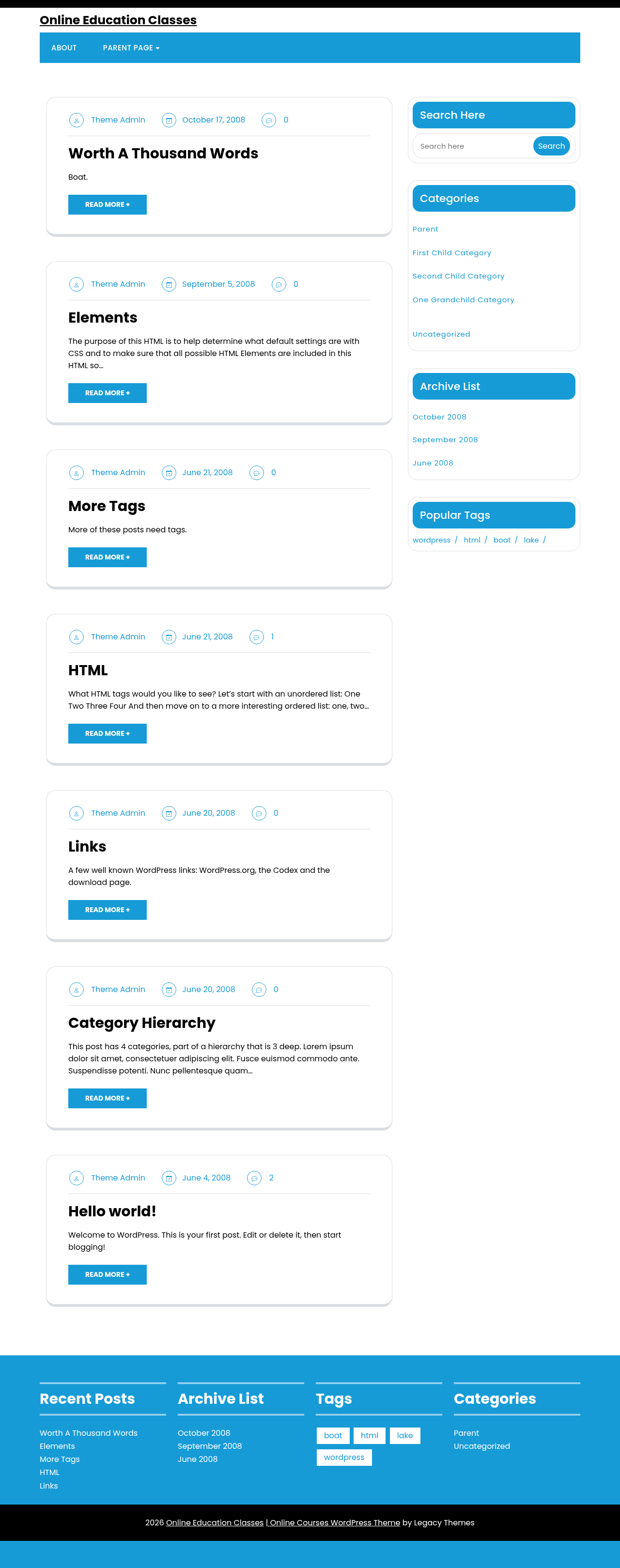Click the comment icon on the HTML post
The width and height of the screenshot is (620, 1568).
257,637
